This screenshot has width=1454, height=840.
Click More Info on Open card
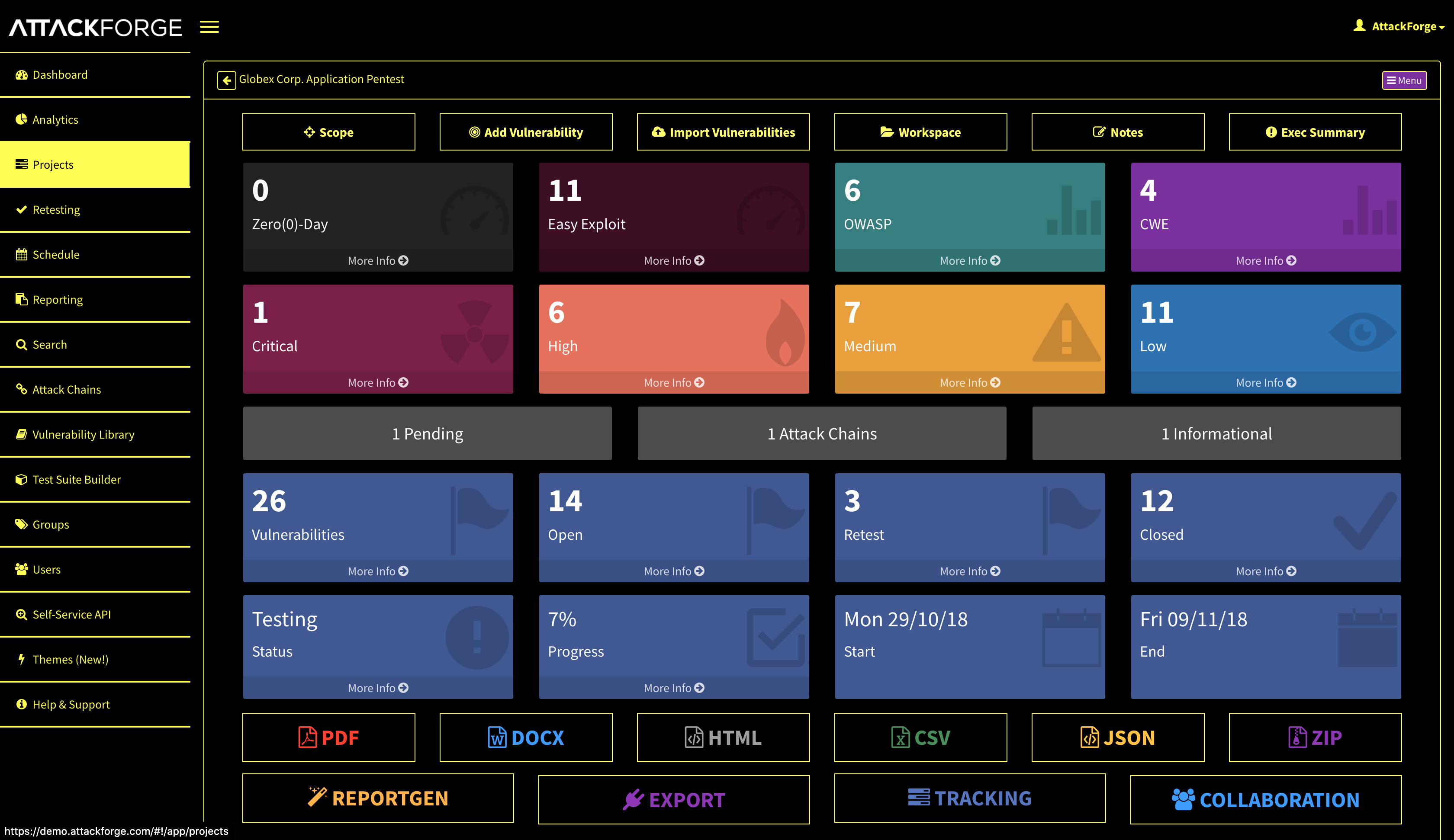pos(674,571)
